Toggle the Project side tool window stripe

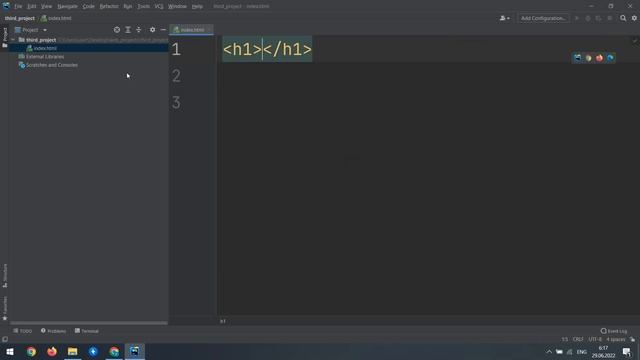click(x=5, y=38)
